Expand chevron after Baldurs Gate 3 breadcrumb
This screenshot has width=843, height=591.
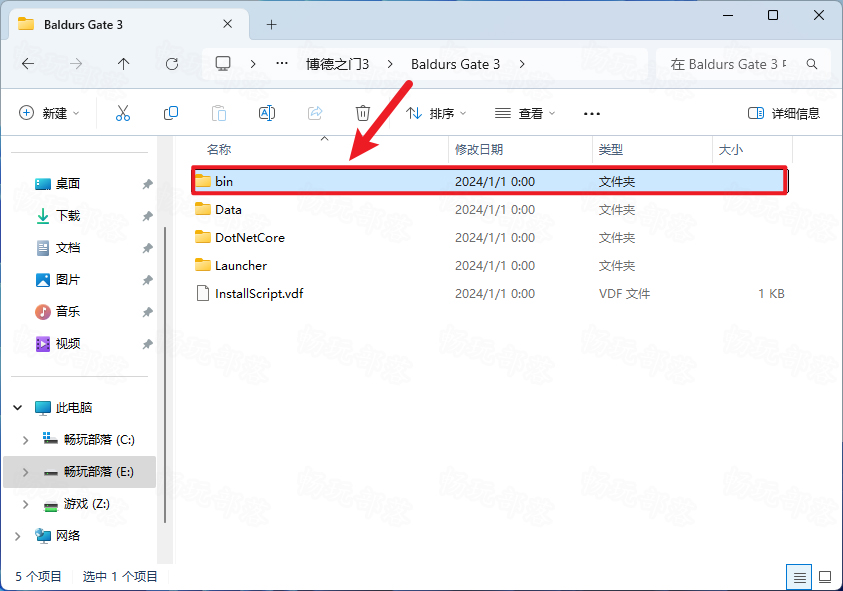pyautogui.click(x=522, y=65)
